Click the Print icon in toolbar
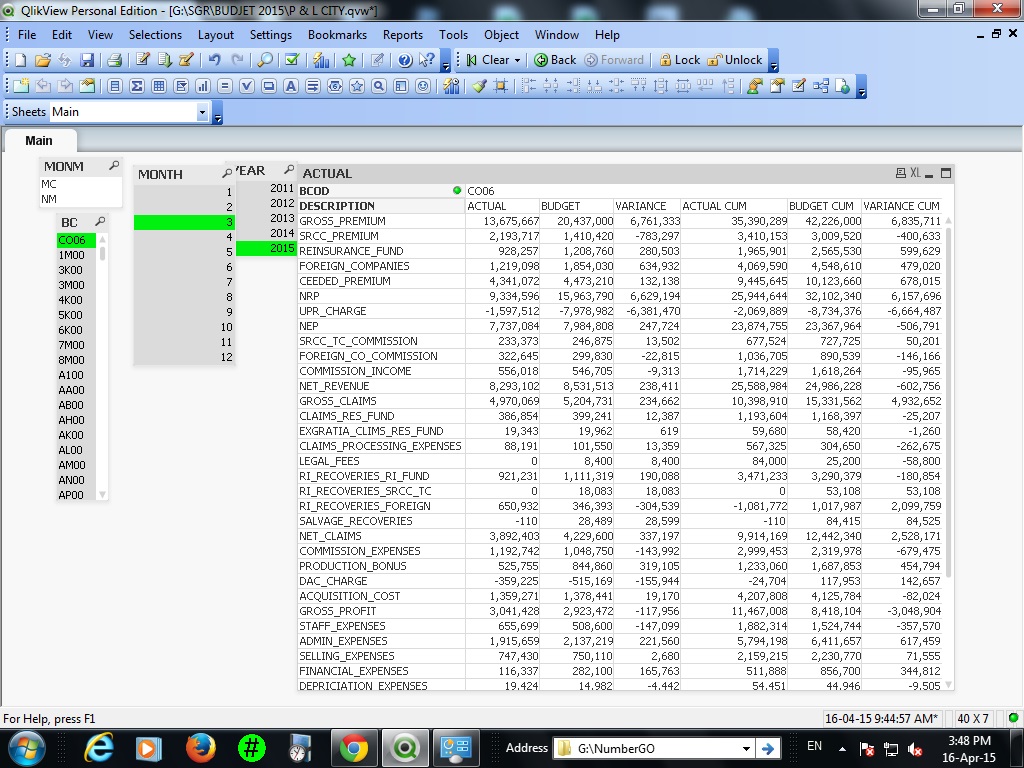 point(115,60)
